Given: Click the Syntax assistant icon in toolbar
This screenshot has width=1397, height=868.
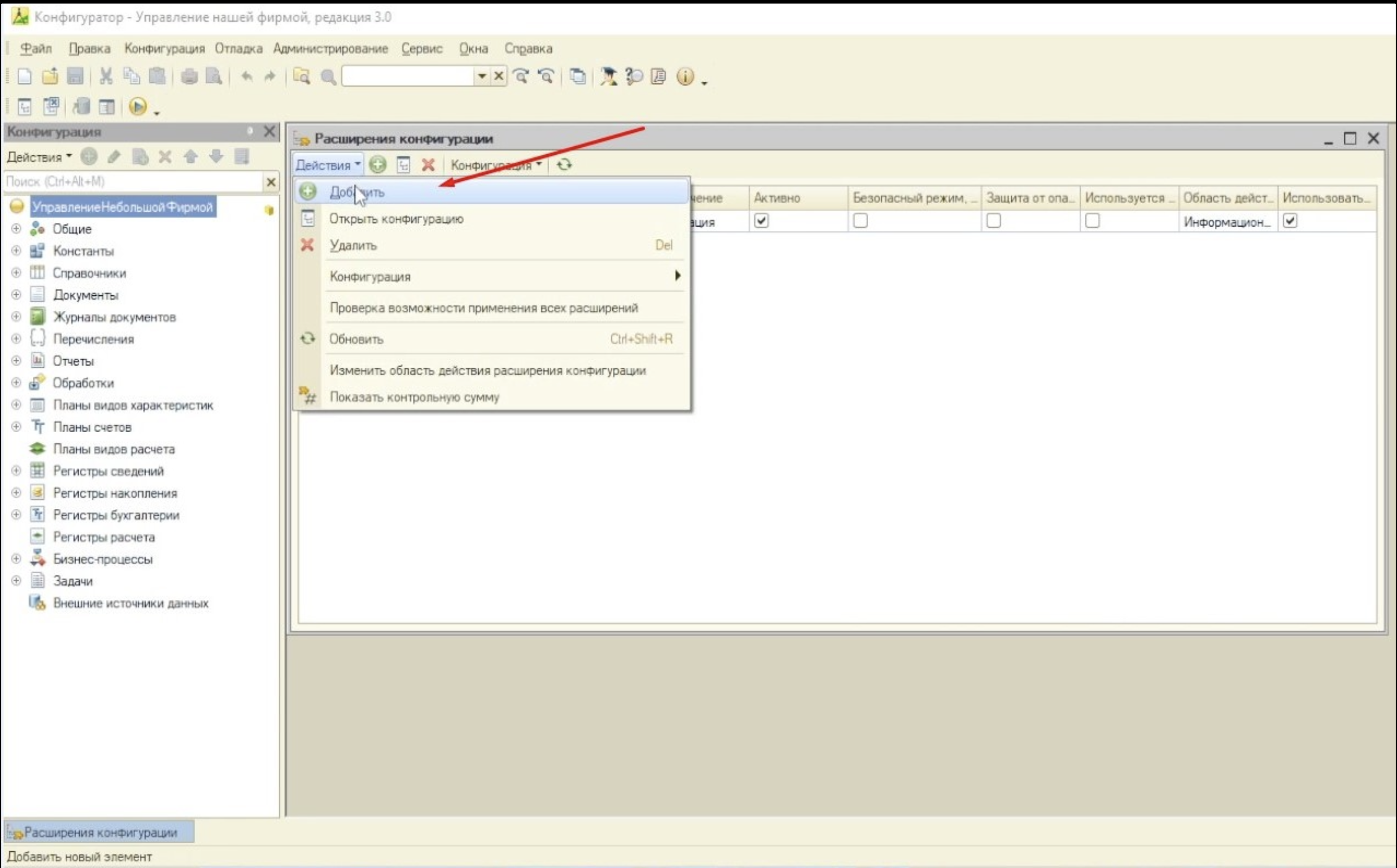Looking at the screenshot, I should point(609,76).
